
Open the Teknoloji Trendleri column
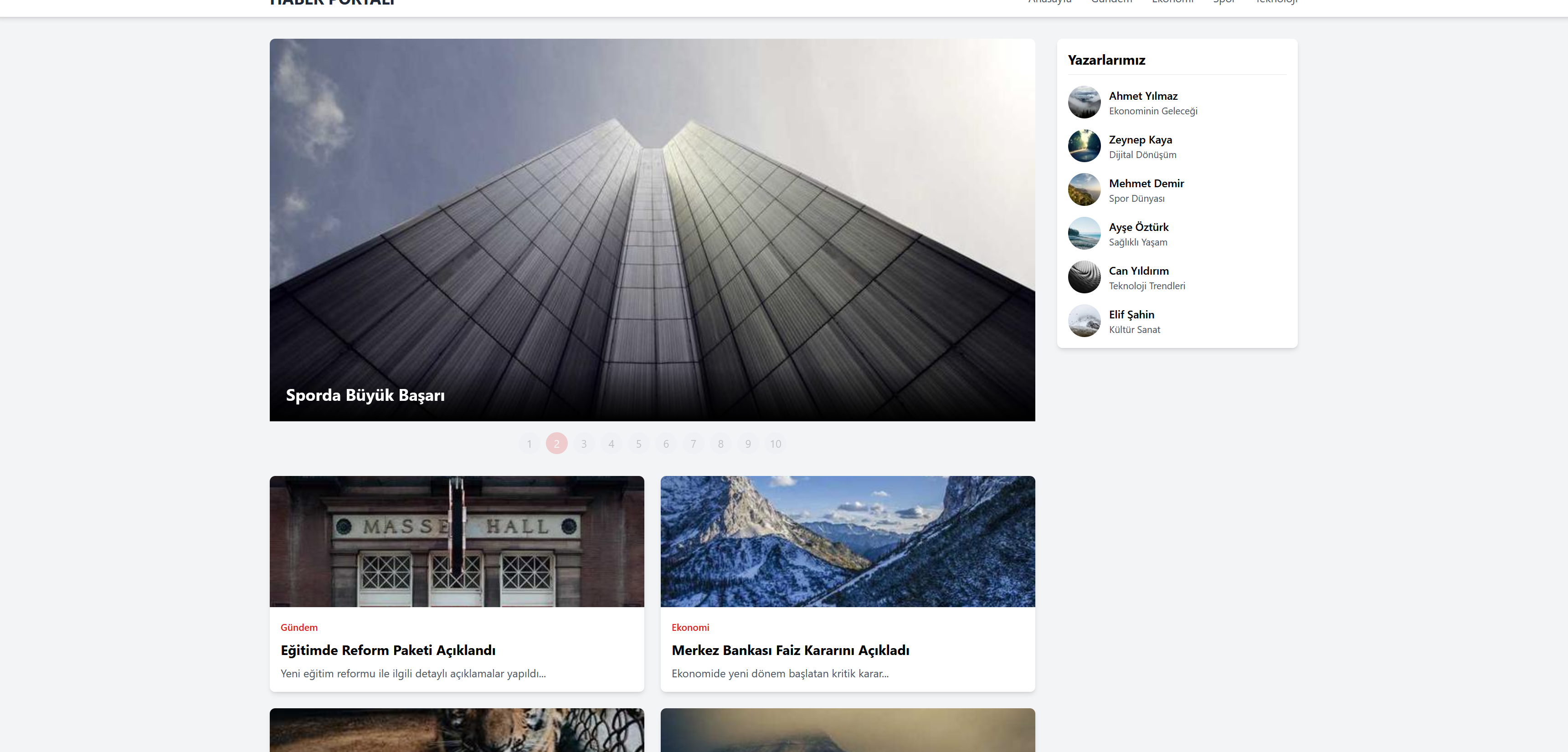click(1147, 286)
